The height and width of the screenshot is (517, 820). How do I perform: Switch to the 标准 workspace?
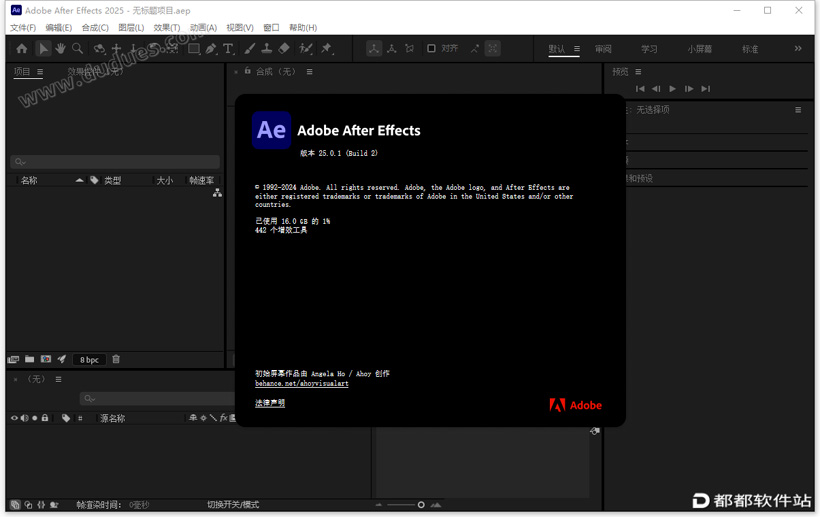(x=750, y=49)
